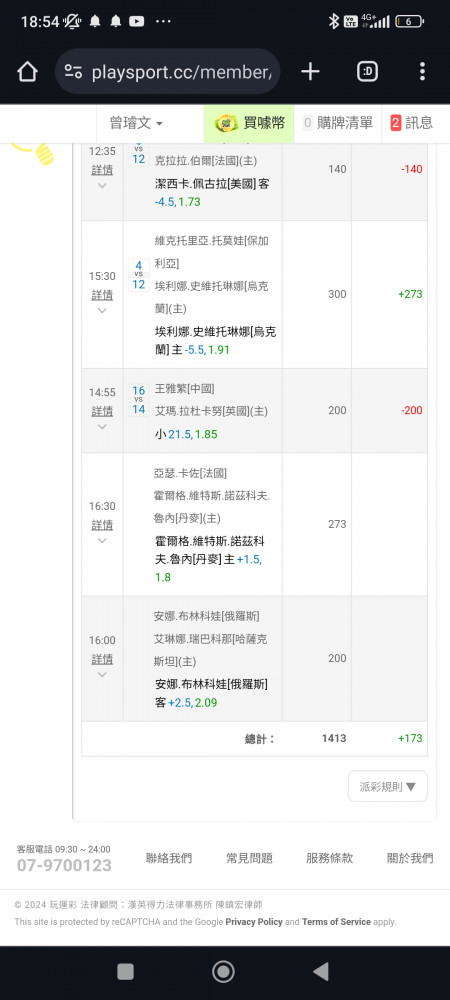Open the 聯絡我們 footer link
Viewport: 450px width, 1000px height.
[169, 858]
